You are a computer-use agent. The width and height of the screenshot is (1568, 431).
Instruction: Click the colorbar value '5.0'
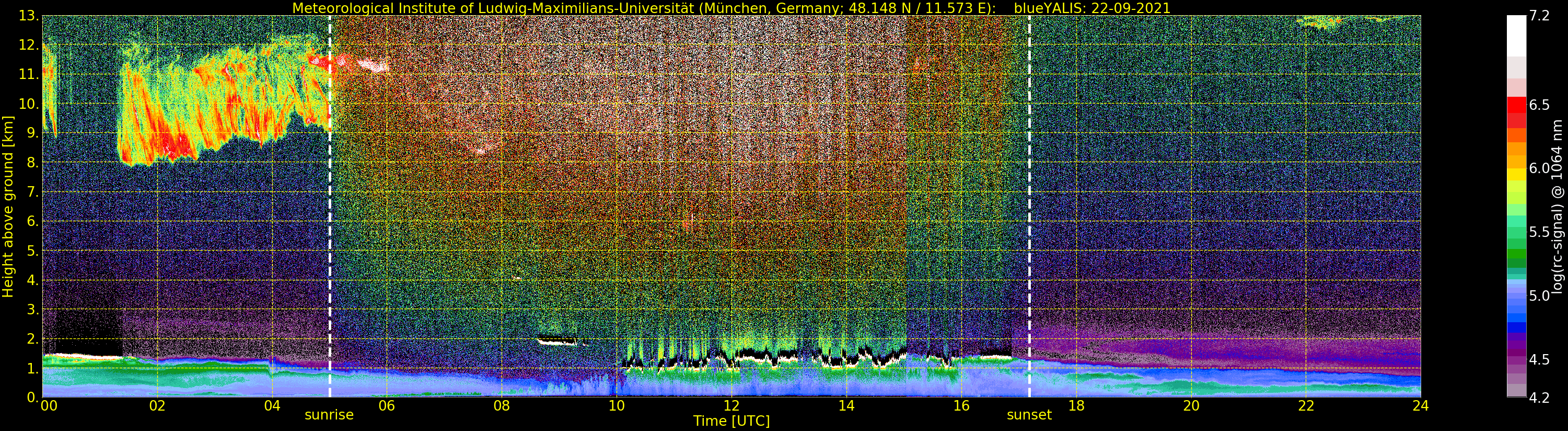tap(1539, 296)
